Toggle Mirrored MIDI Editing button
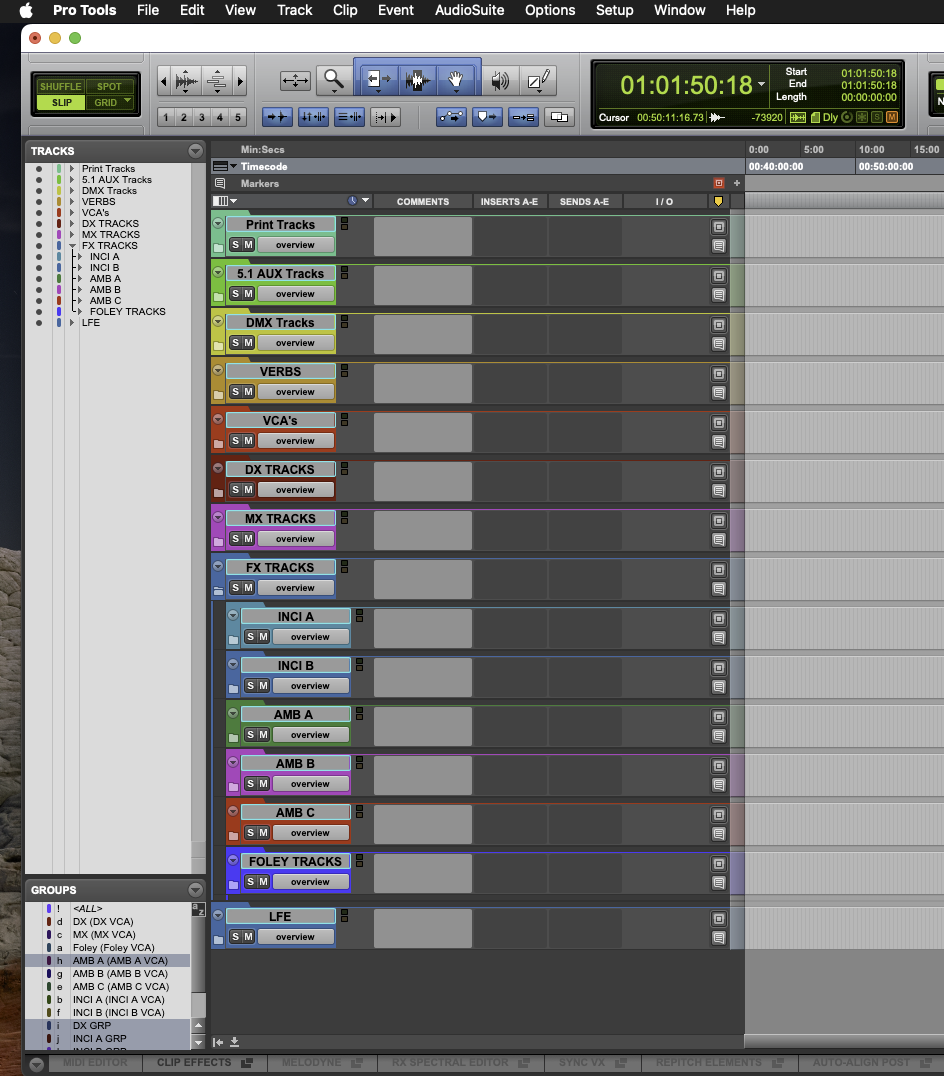944x1076 pixels. click(523, 117)
